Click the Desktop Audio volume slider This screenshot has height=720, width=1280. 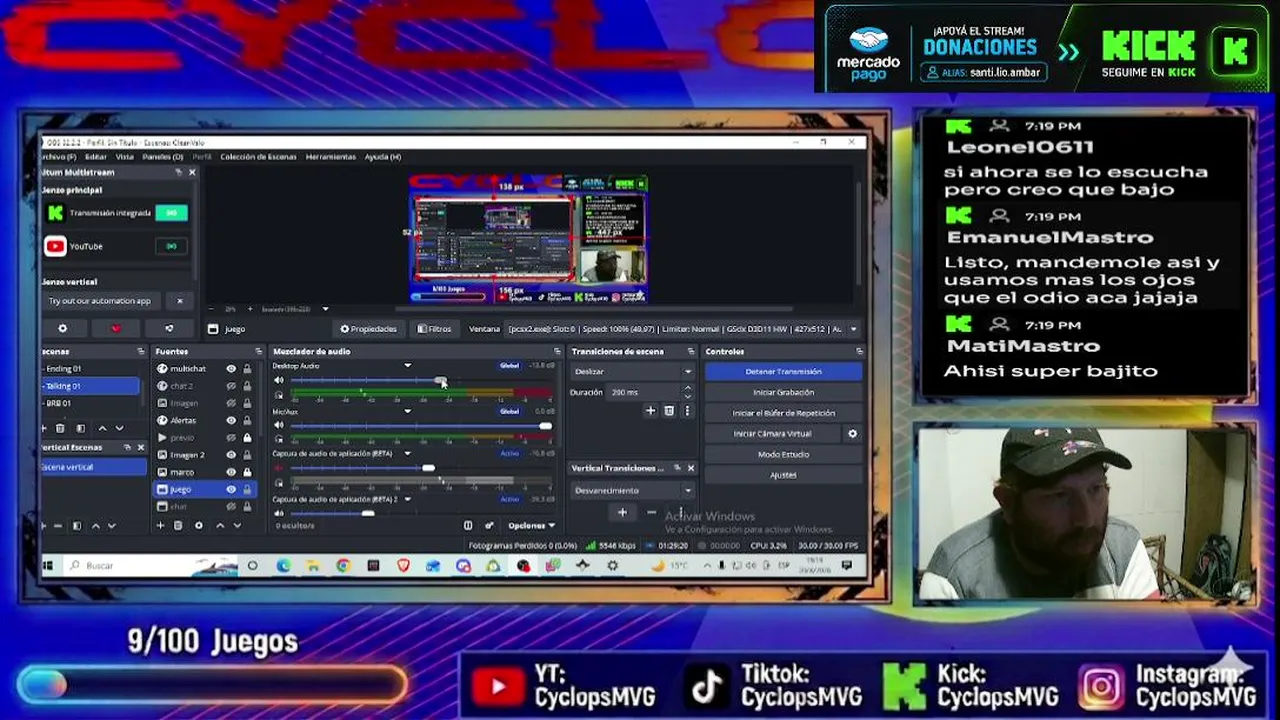coord(420,381)
